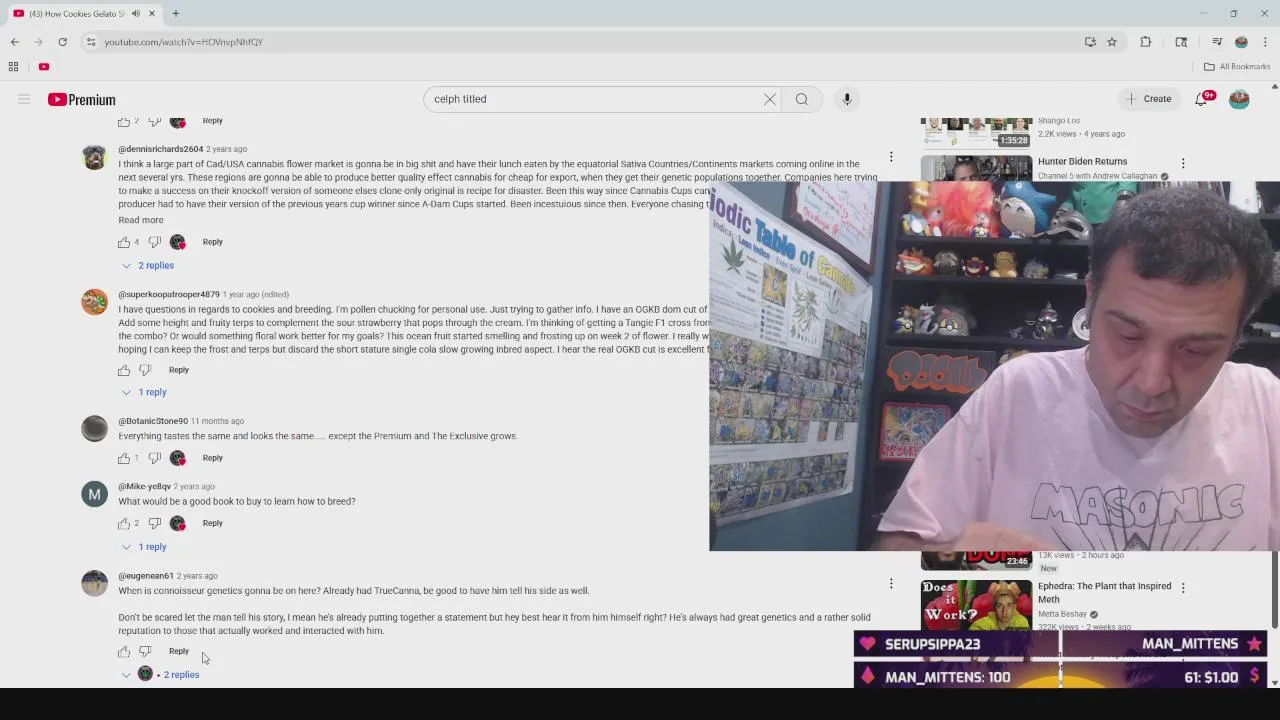Open @BotanicStone90 channel link
Screen dimensions: 1280x720
(153, 421)
